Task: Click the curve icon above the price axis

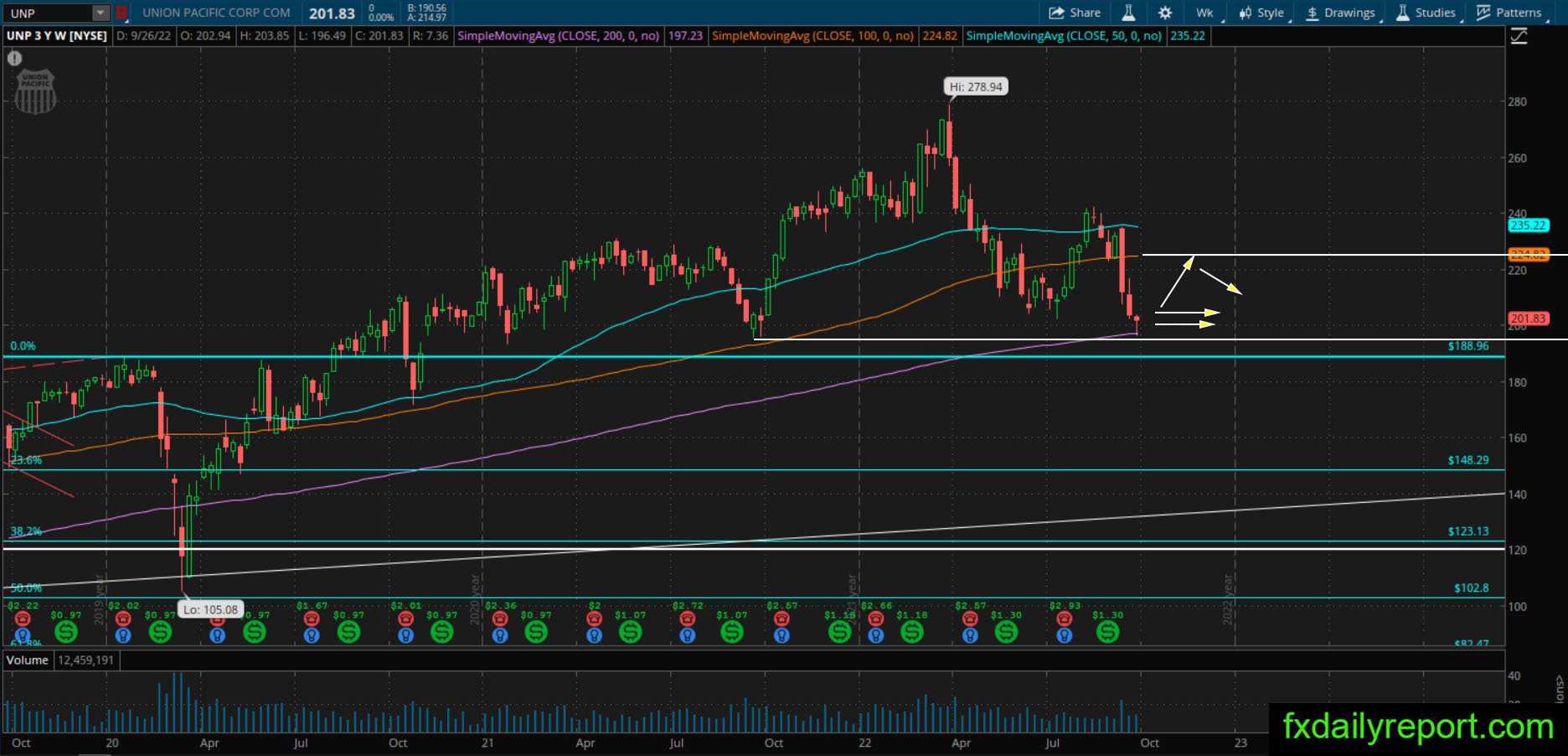Action: click(x=1519, y=36)
